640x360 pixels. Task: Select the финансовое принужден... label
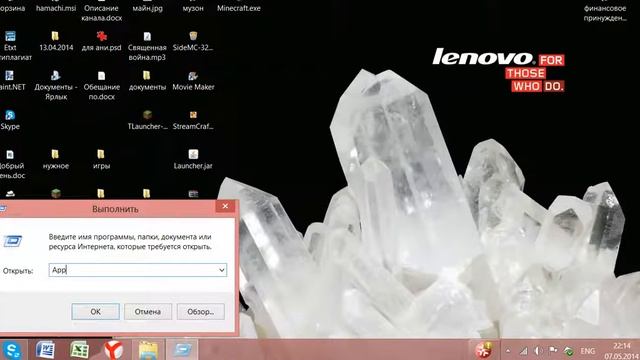605,13
